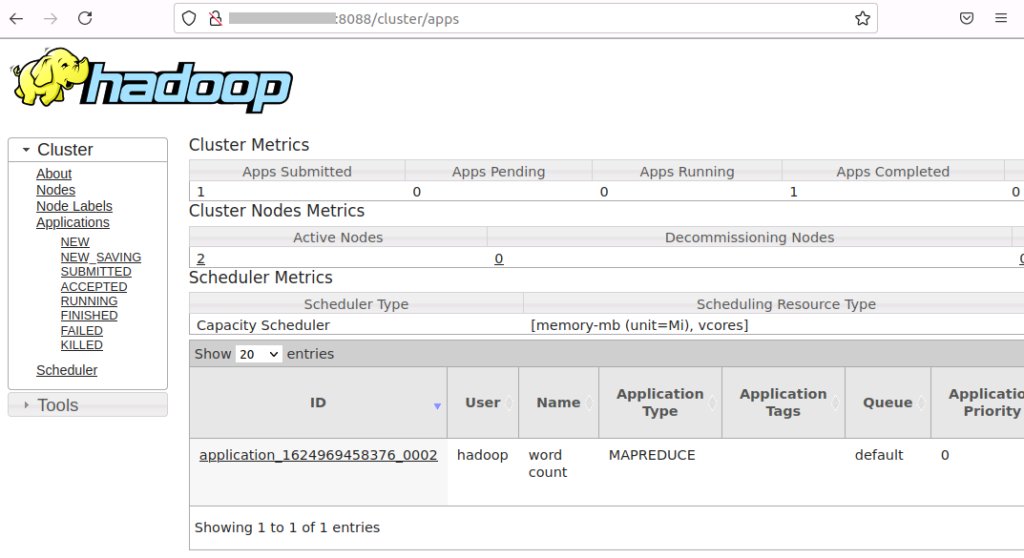Open the Node Labels link

[x=74, y=206]
